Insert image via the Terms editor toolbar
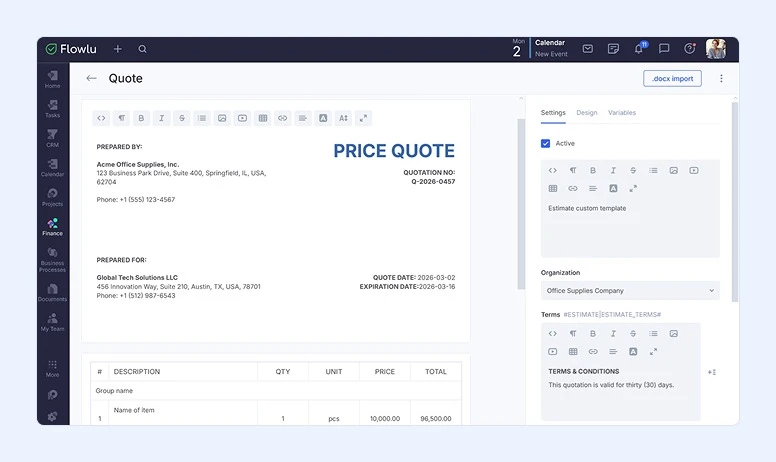776x462 pixels. pyautogui.click(x=673, y=333)
